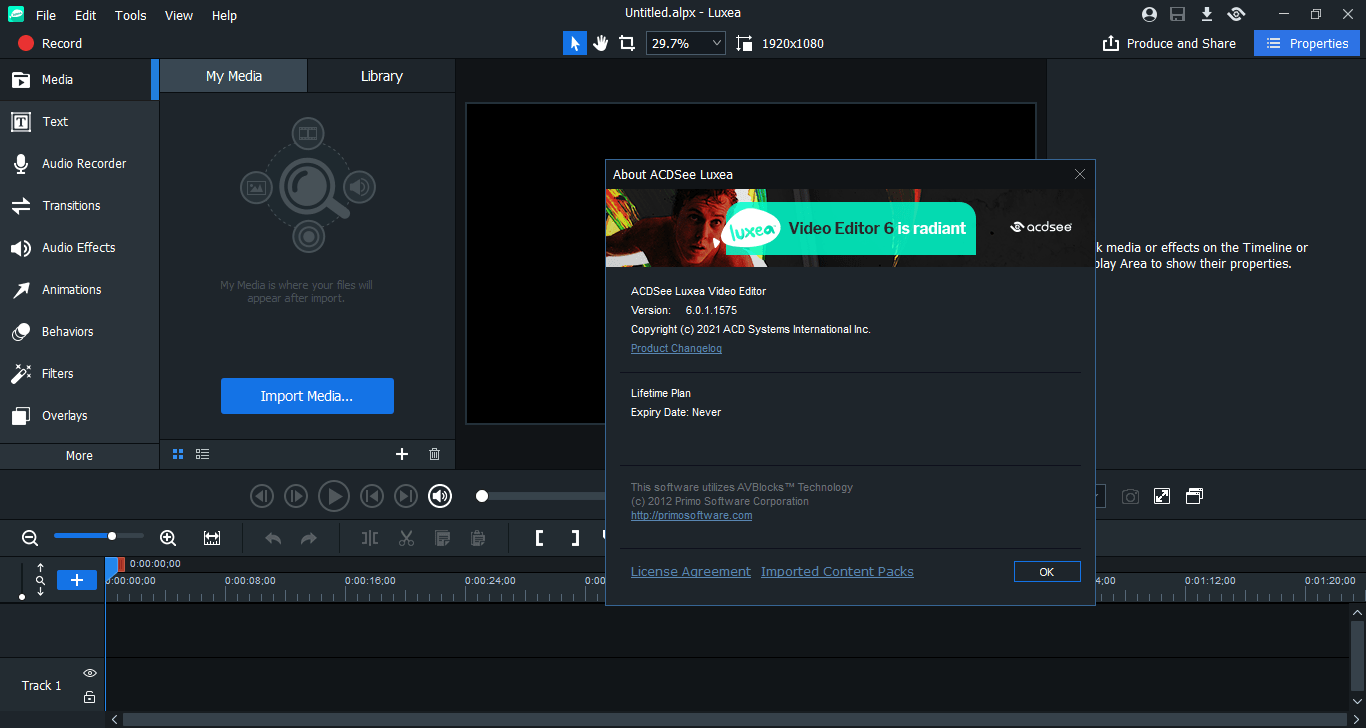Visit primosoftware.com link
The image size is (1366, 728).
[x=691, y=515]
